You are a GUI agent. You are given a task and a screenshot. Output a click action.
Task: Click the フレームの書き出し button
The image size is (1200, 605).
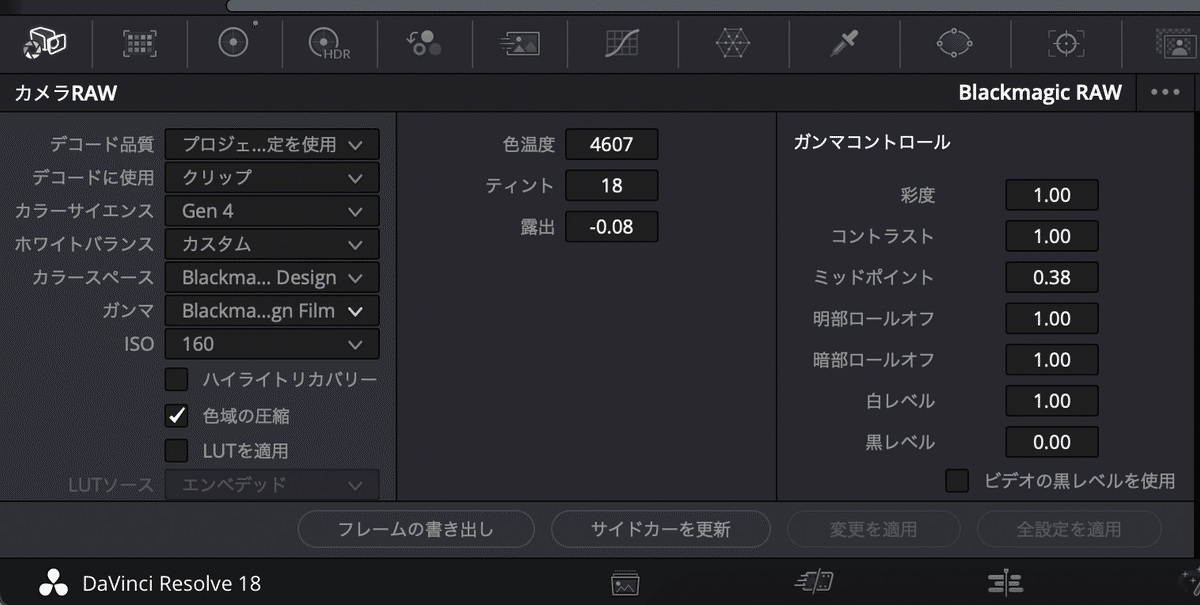(x=416, y=530)
